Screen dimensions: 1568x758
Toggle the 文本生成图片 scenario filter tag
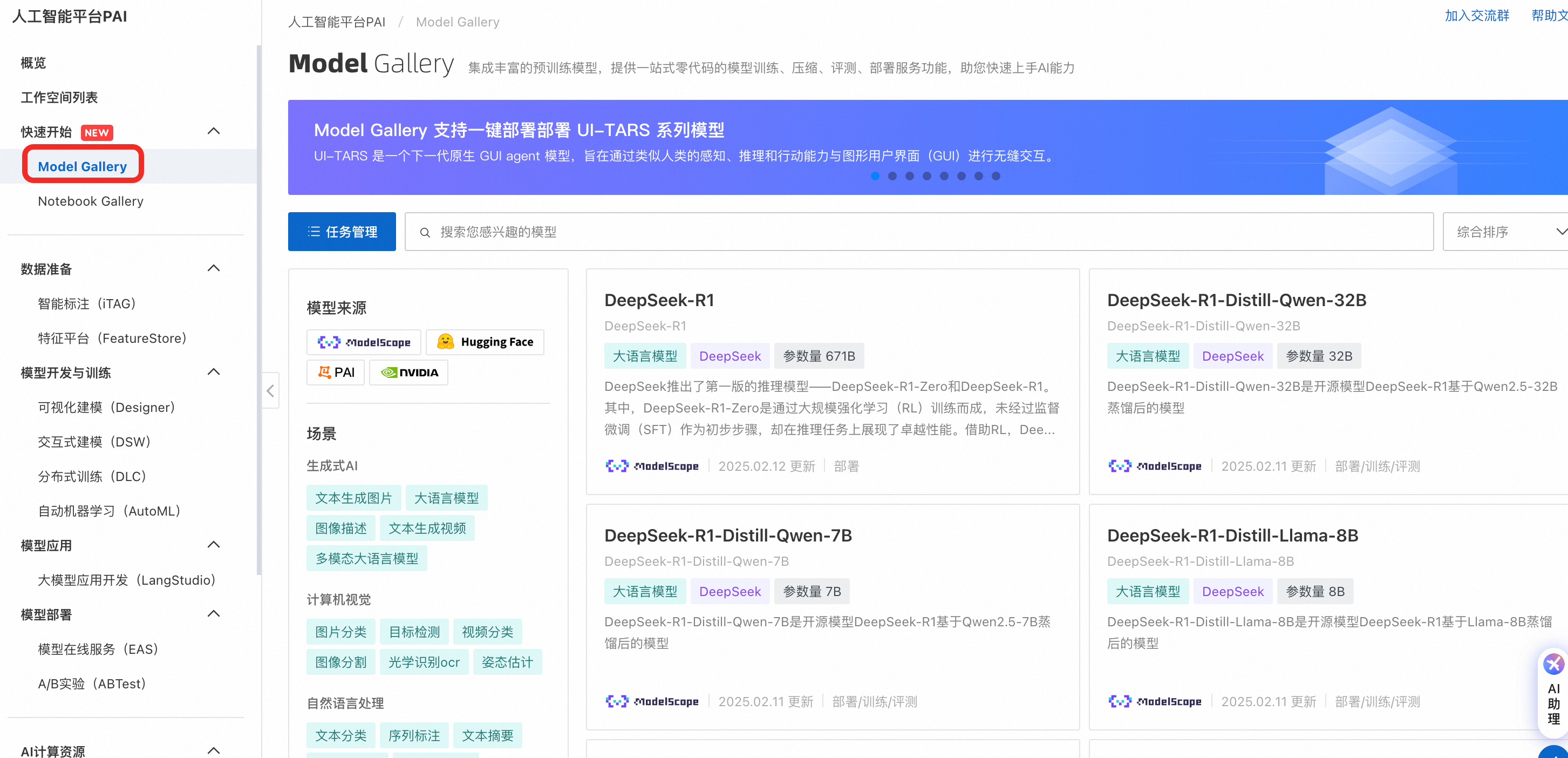pos(353,498)
